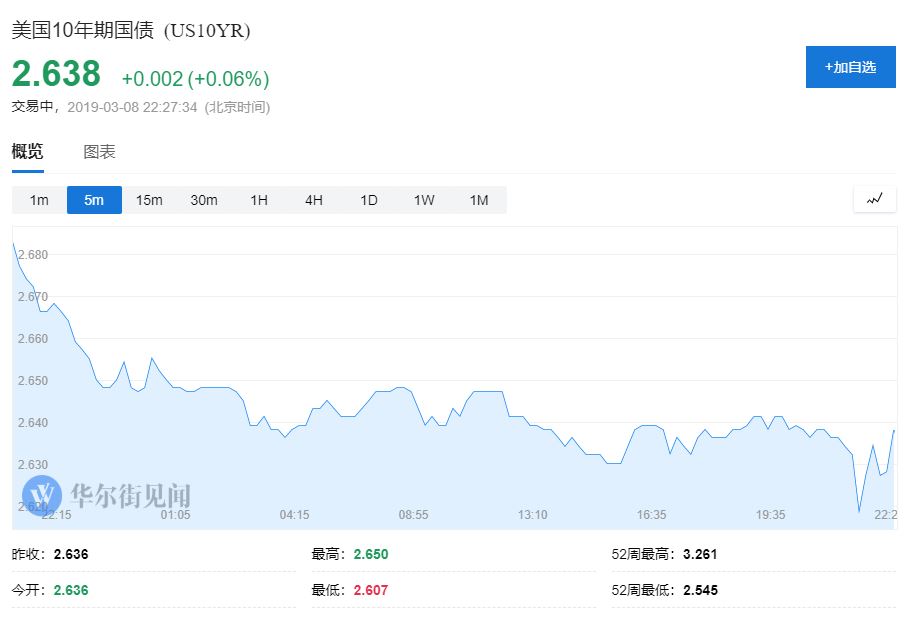Viewport: 918px width, 636px height.
Task: Switch chart to 30m interval
Action: [x=204, y=200]
